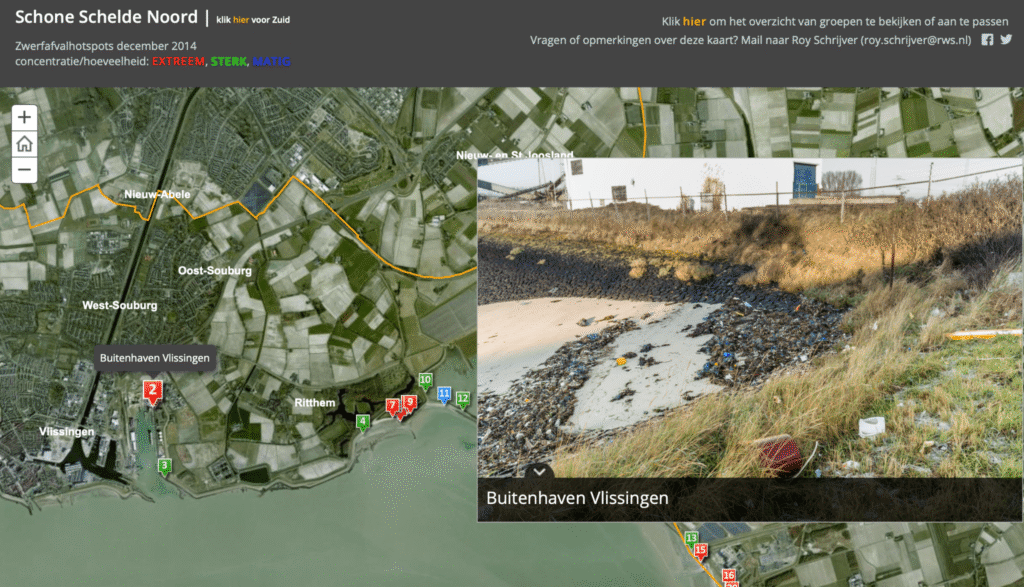Select red hotspot marker number 15
The image size is (1024, 587).
pyautogui.click(x=701, y=550)
